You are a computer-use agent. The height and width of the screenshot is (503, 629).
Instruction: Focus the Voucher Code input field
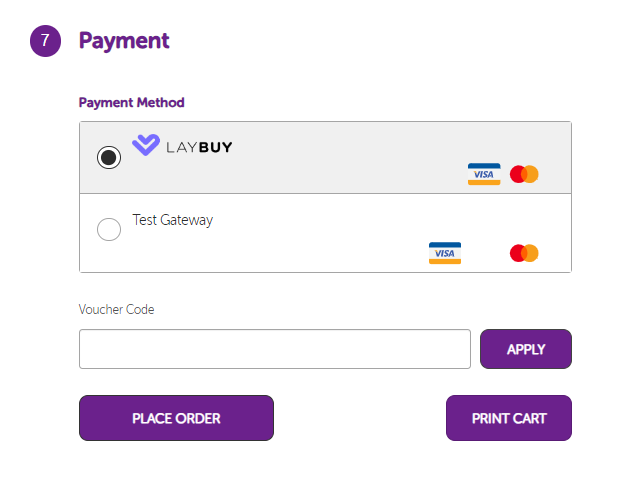tap(274, 349)
